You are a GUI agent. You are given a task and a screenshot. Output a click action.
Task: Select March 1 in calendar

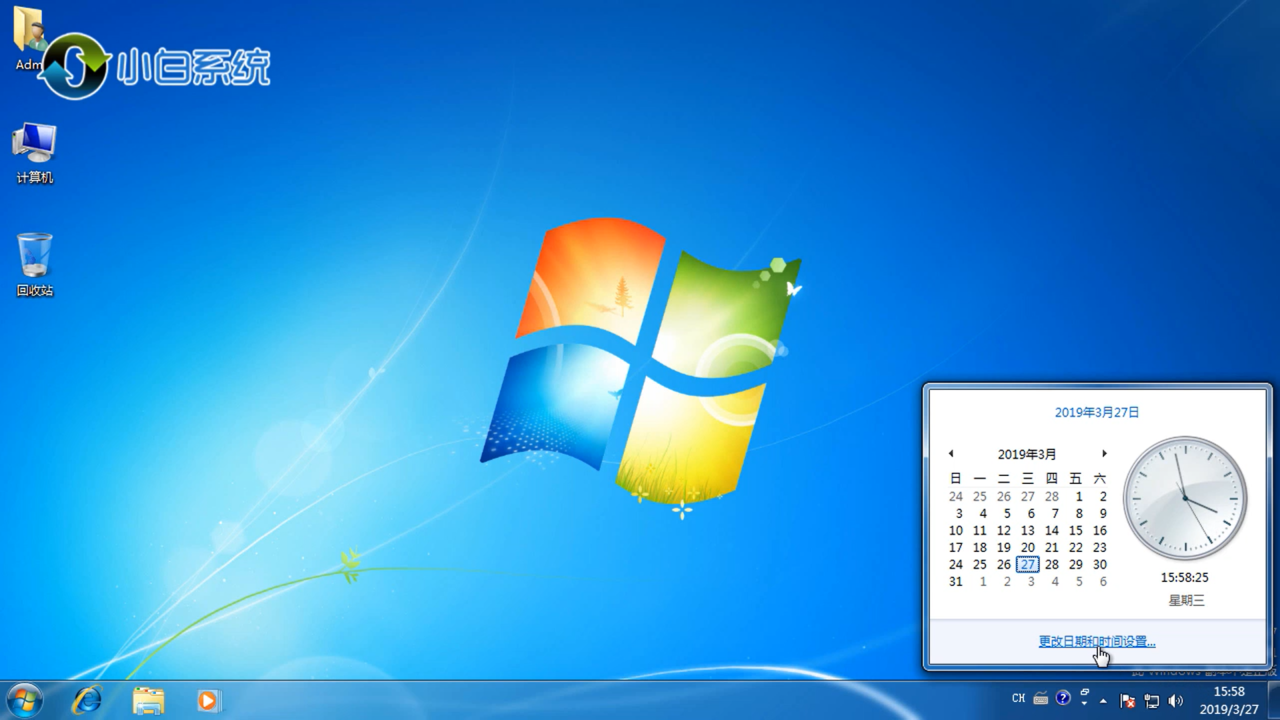1079,496
